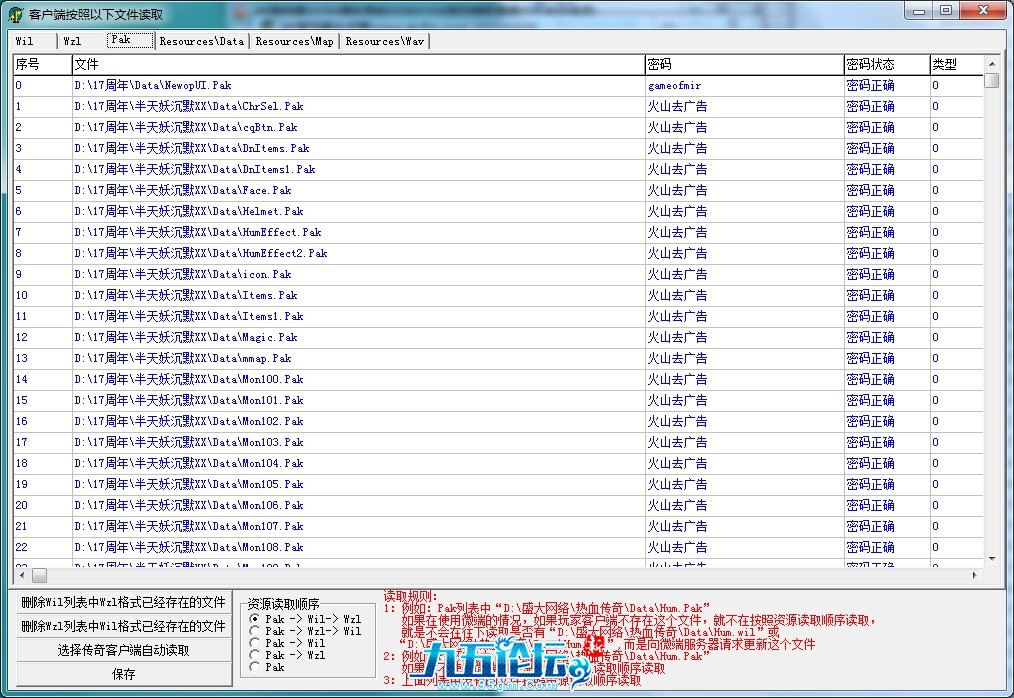Click the horizontal scrollbar right arrow
Viewport: 1014px width, 698px height.
pos(975,576)
